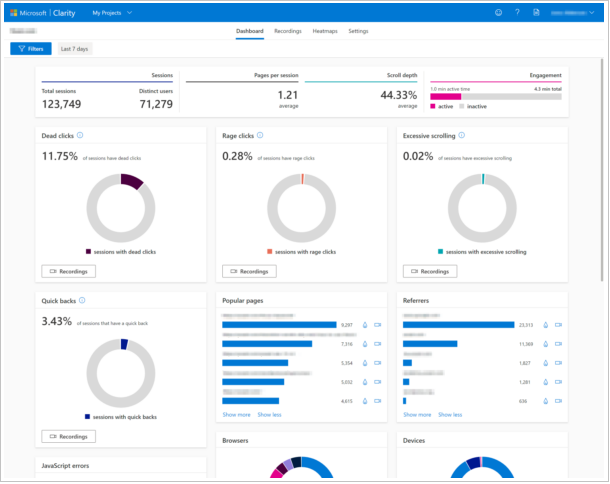Viewport: 610px width, 484px height.
Task: Open heatmap icon for 11,369 referrer
Action: [x=545, y=344]
